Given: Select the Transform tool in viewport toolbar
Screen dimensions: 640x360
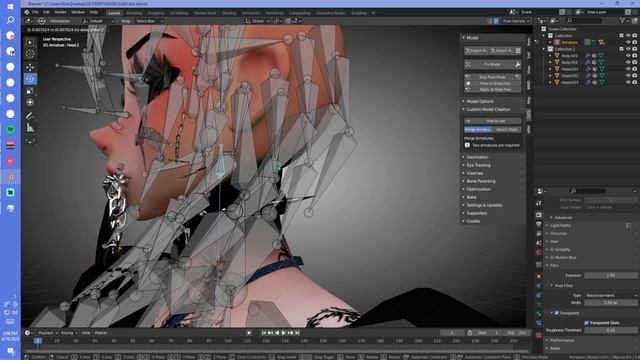Looking at the screenshot, I should point(30,102).
